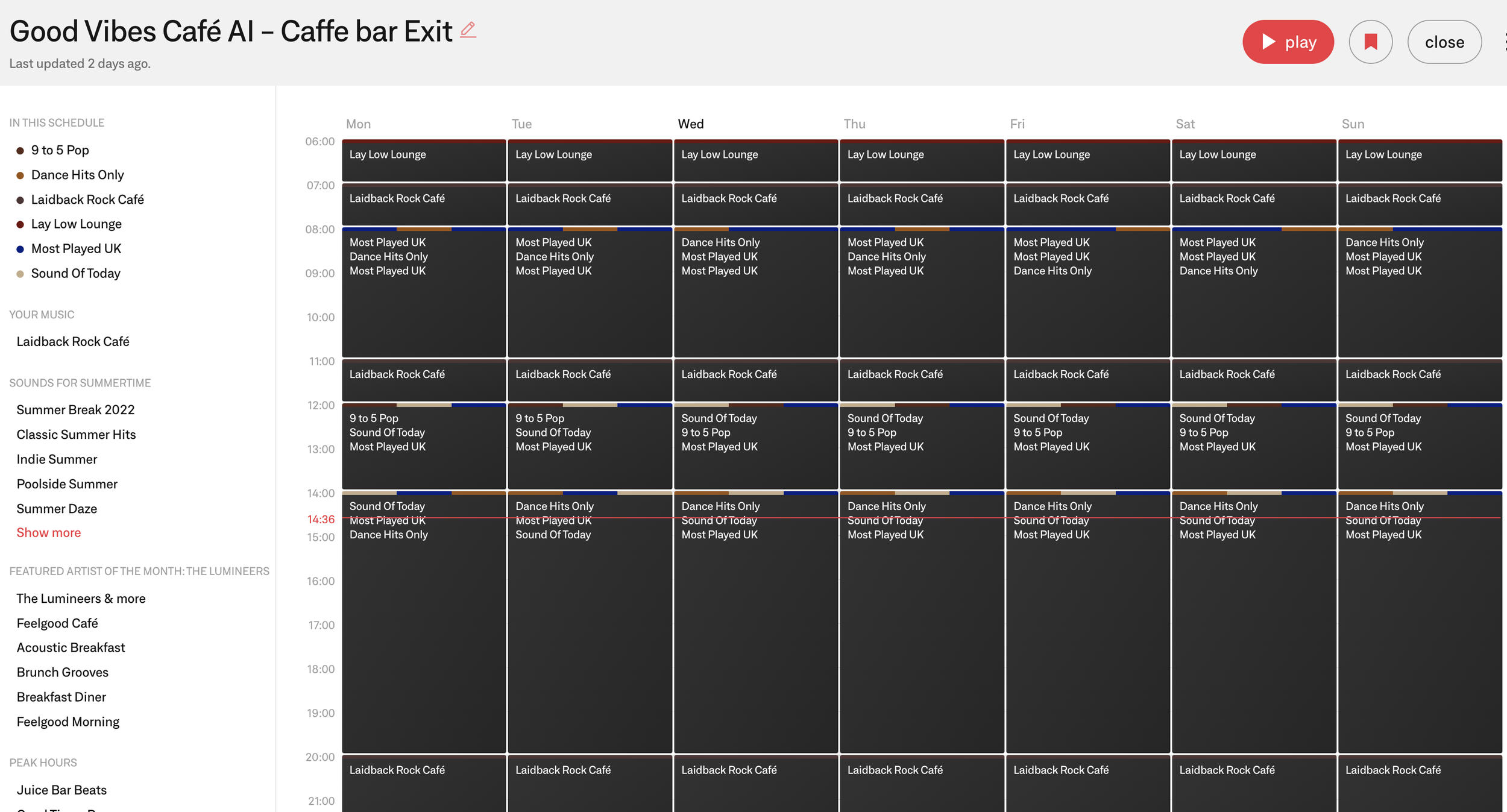The height and width of the screenshot is (812, 1507).
Task: Open Monday 14:00 Sound Of Today block
Action: pyautogui.click(x=424, y=622)
